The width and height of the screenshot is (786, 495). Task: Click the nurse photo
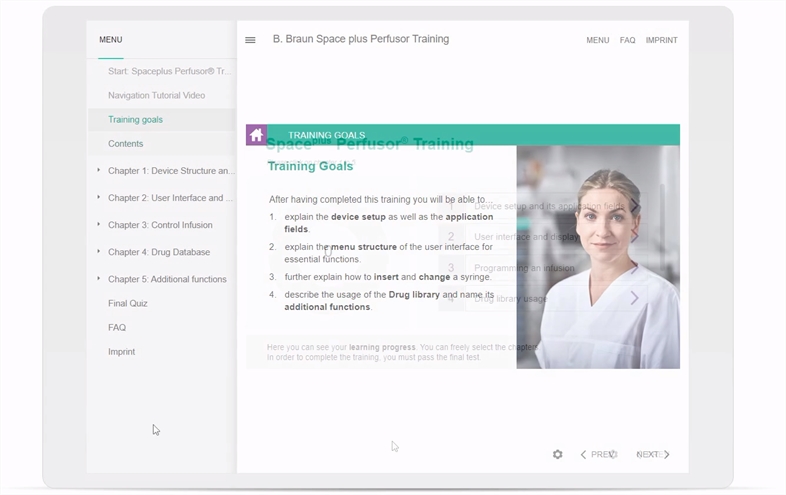[598, 257]
